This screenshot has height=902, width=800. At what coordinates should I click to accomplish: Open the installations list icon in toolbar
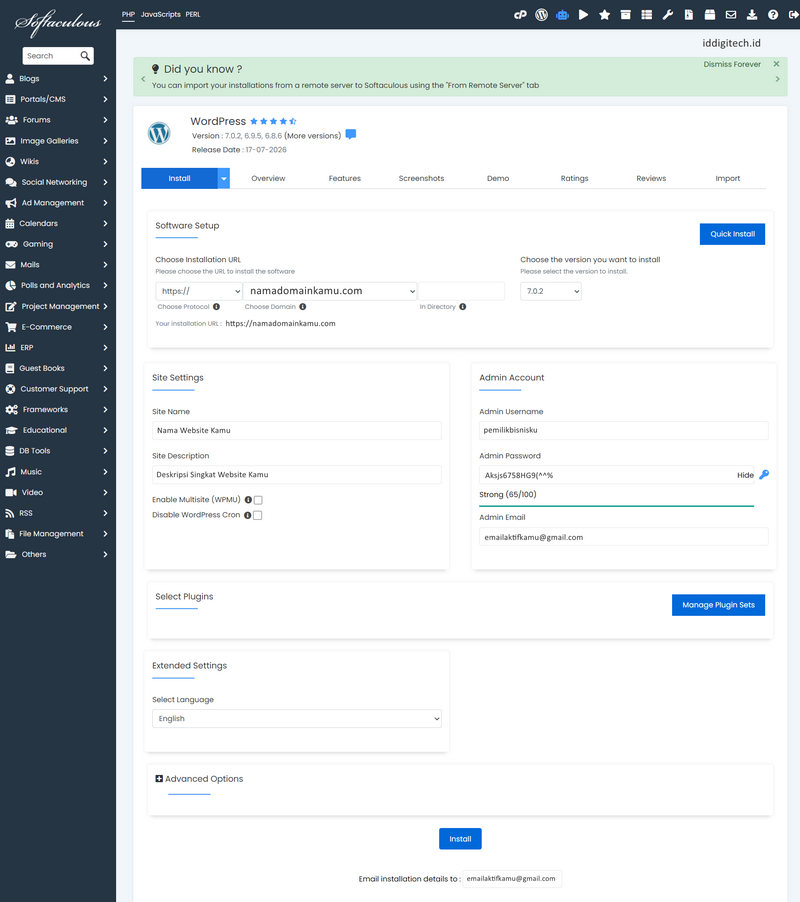click(x=646, y=15)
